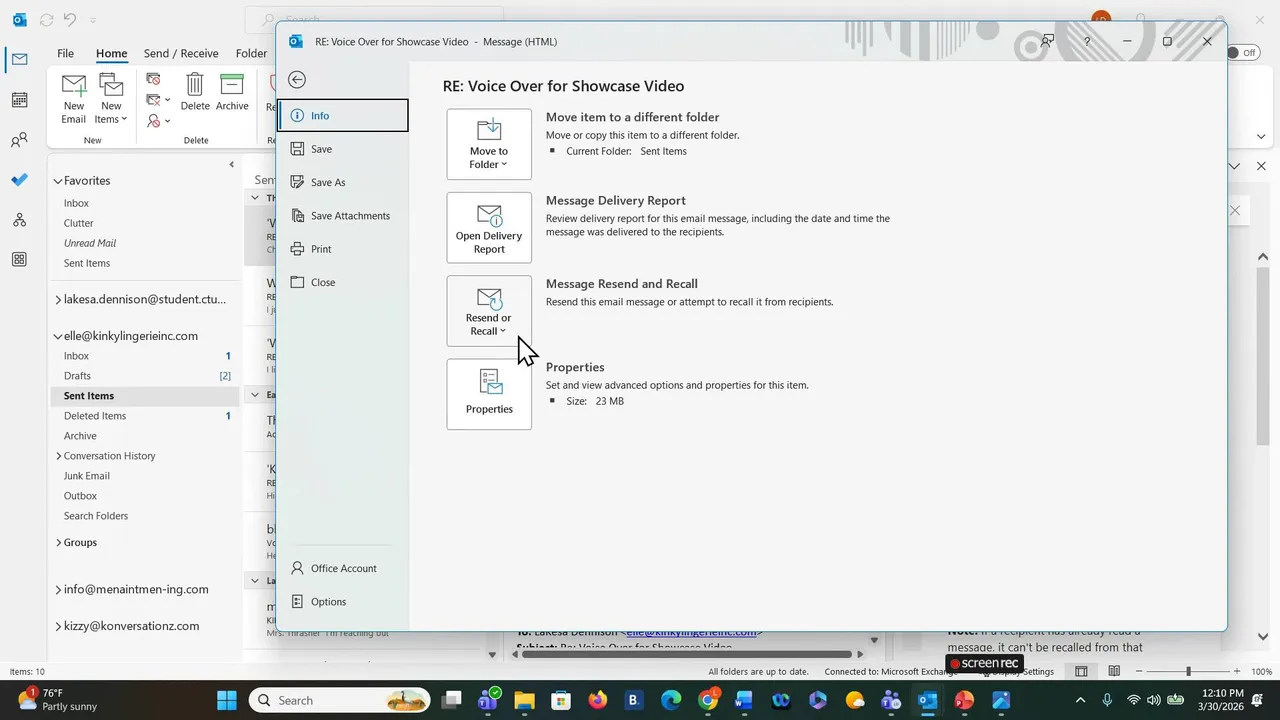Open the Calendar view in Outlook sidebar

tap(19, 100)
